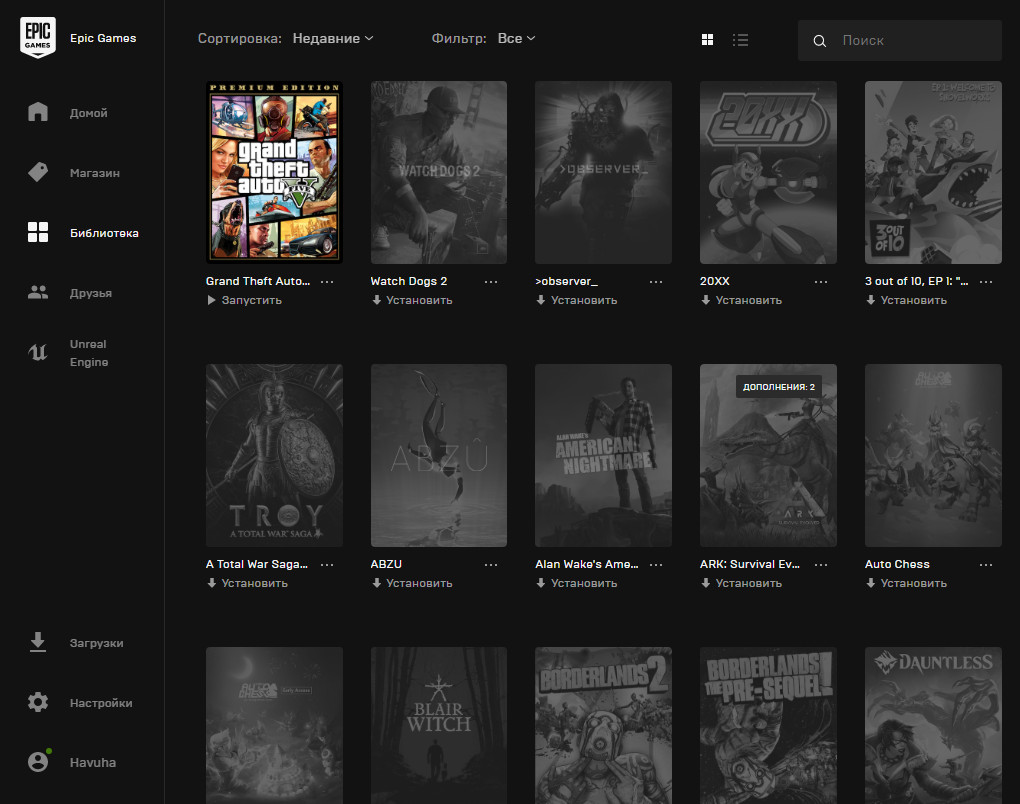This screenshot has height=804, width=1020.
Task: Install ARK: Survival Evolved via Установить
Action: coord(742,583)
